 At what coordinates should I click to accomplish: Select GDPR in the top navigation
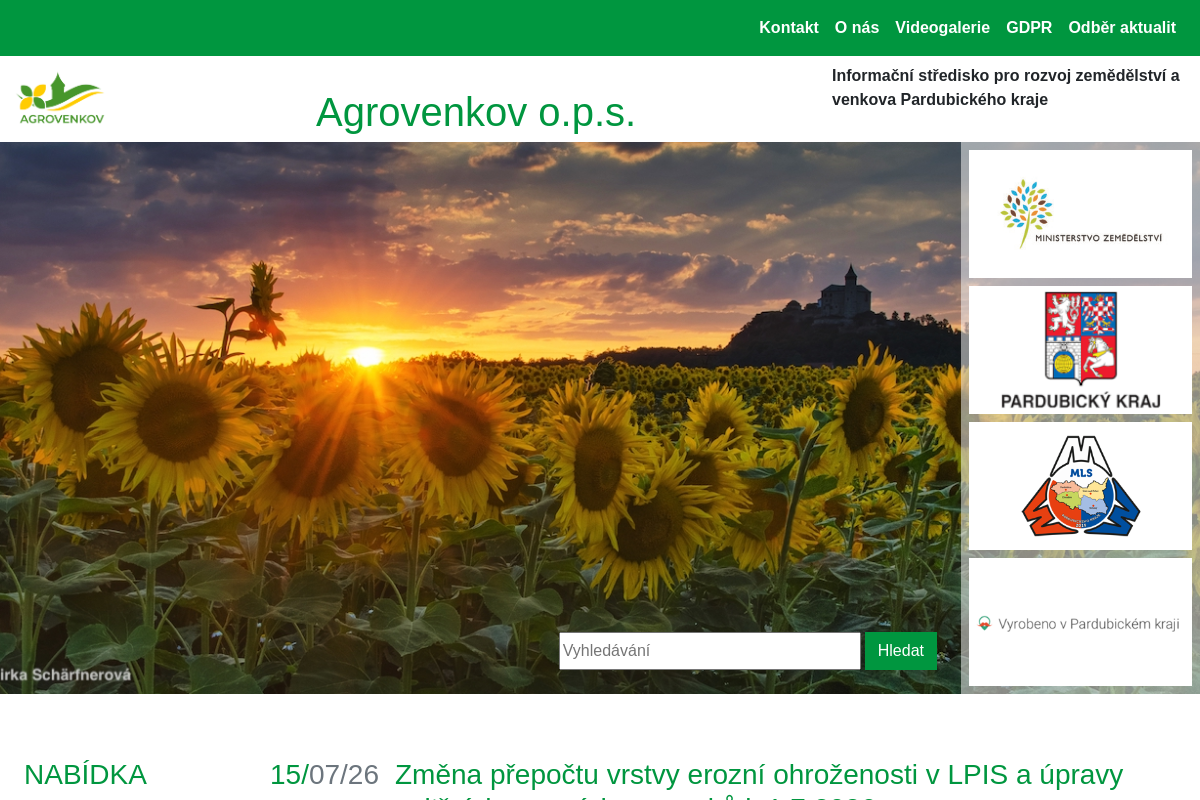click(x=1029, y=28)
